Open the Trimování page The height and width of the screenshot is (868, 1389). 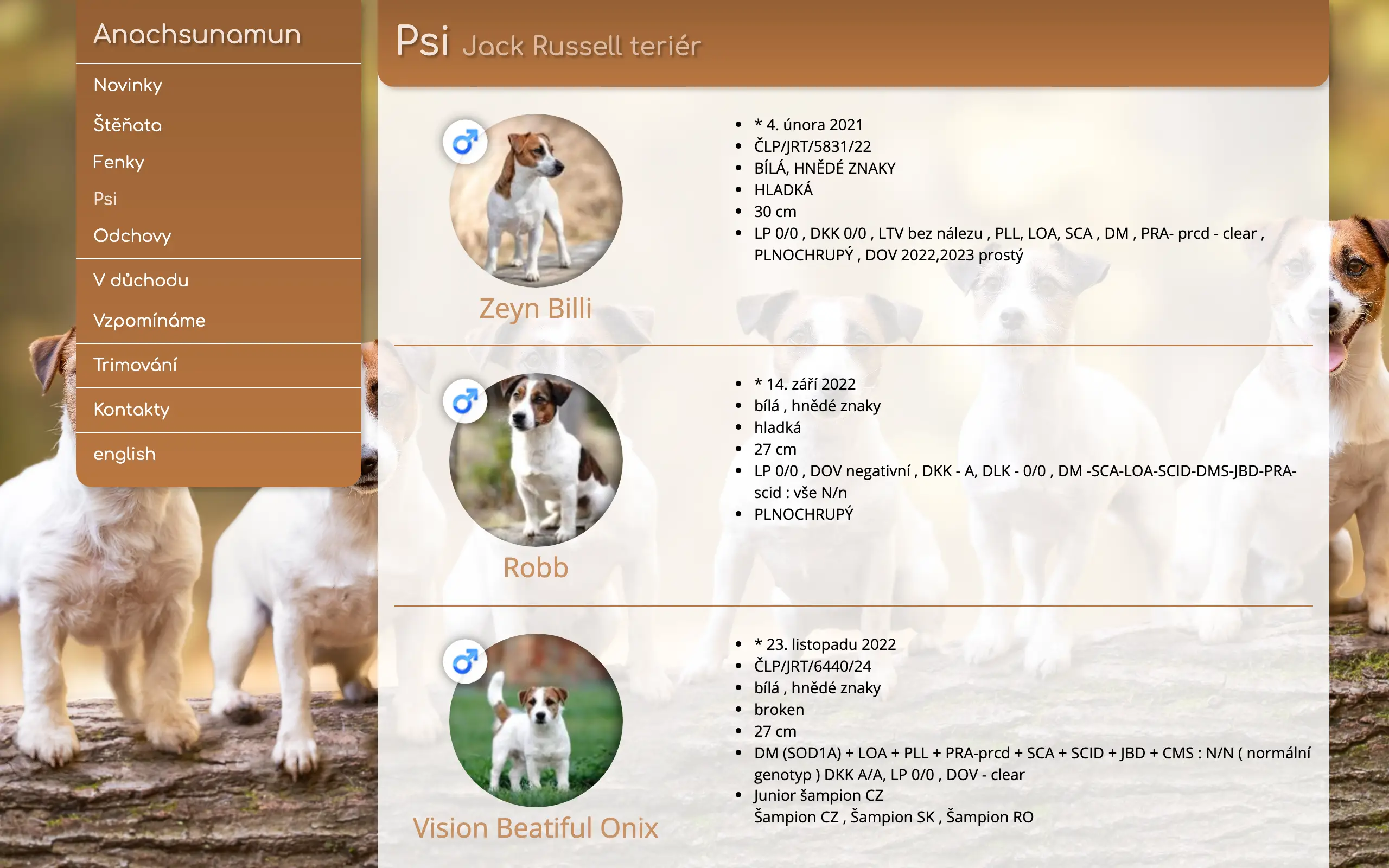[136, 365]
